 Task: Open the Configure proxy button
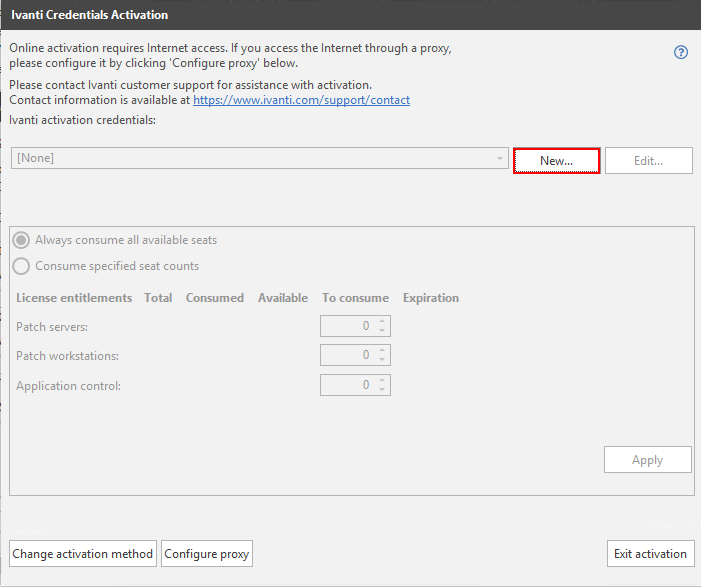click(x=207, y=553)
